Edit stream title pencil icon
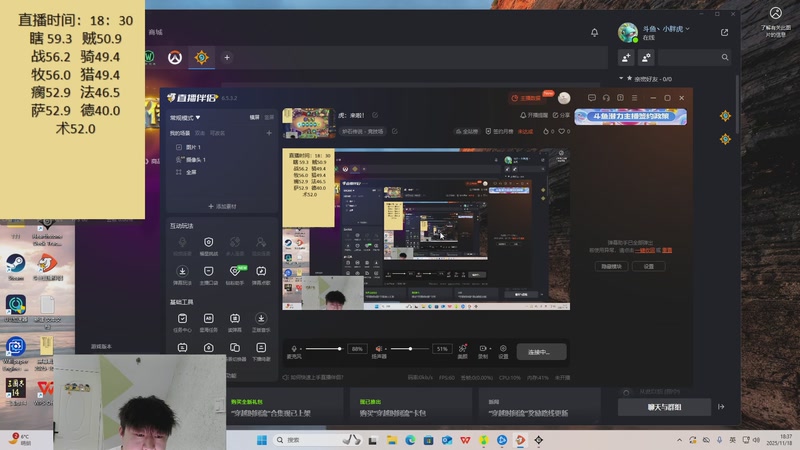Screen dimensions: 800x450 [x=375, y=115]
